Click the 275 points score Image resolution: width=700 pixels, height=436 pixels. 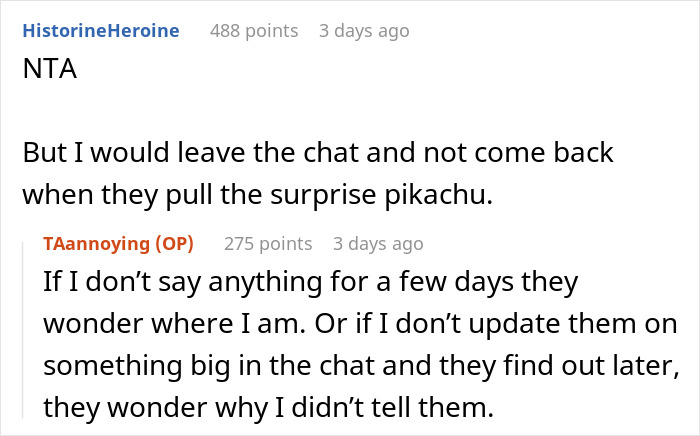click(x=268, y=244)
